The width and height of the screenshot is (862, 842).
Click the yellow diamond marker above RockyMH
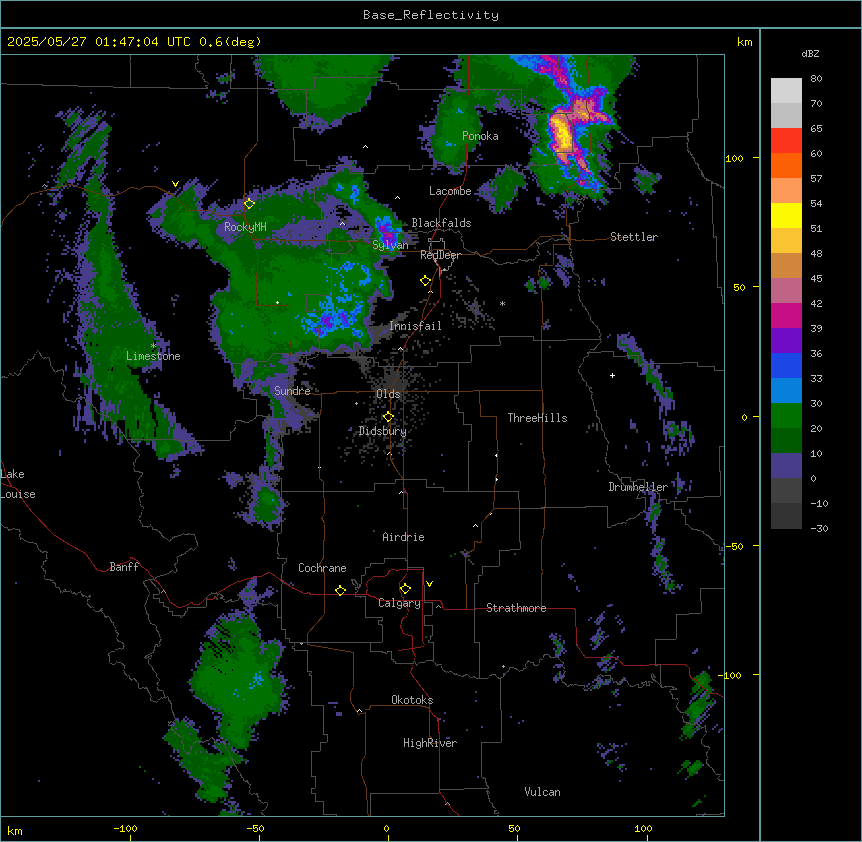coord(249,204)
